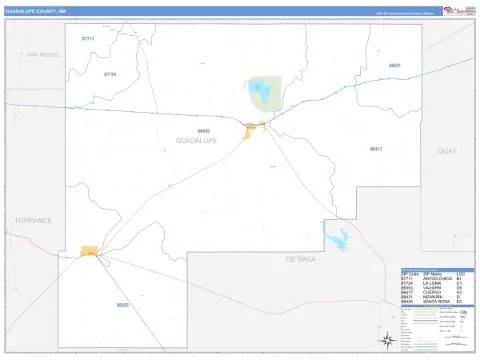Click the VAUGHN row in ZIP index

tap(431, 288)
